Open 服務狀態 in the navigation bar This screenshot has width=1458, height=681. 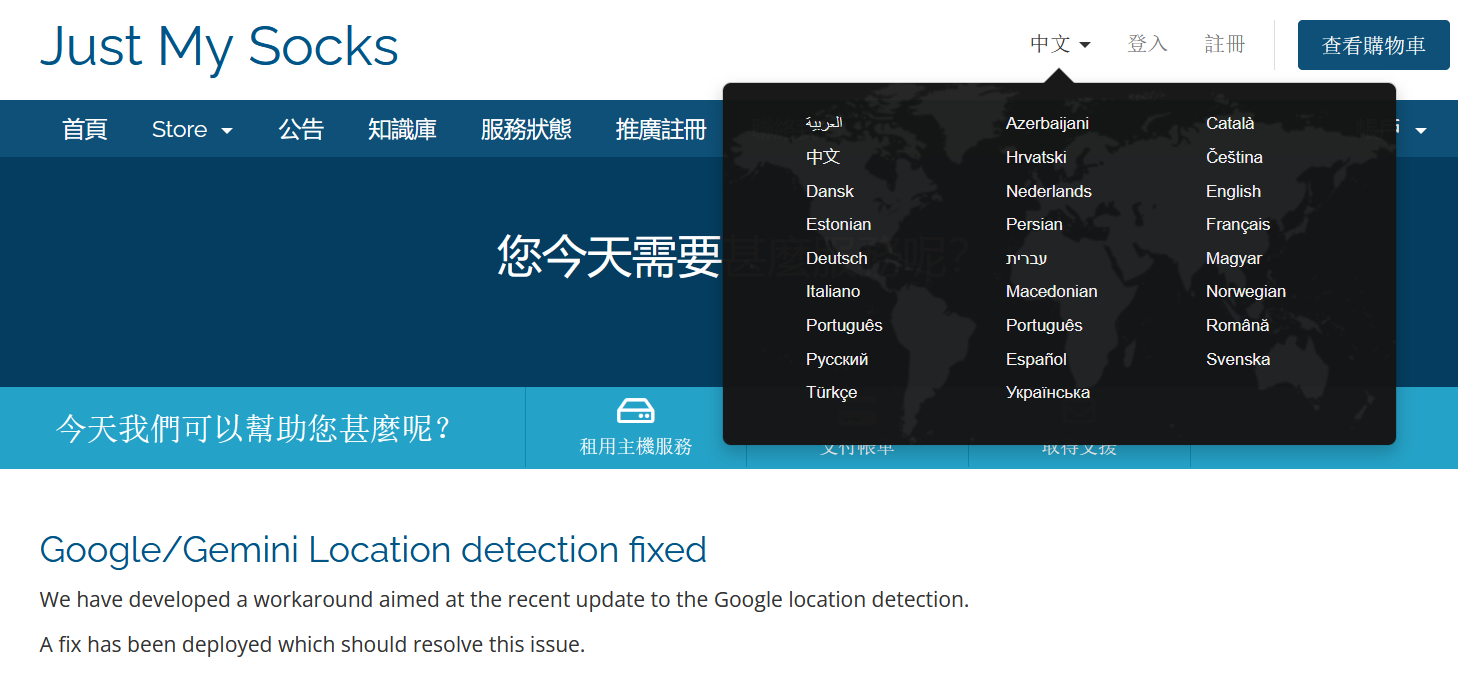coord(526,130)
